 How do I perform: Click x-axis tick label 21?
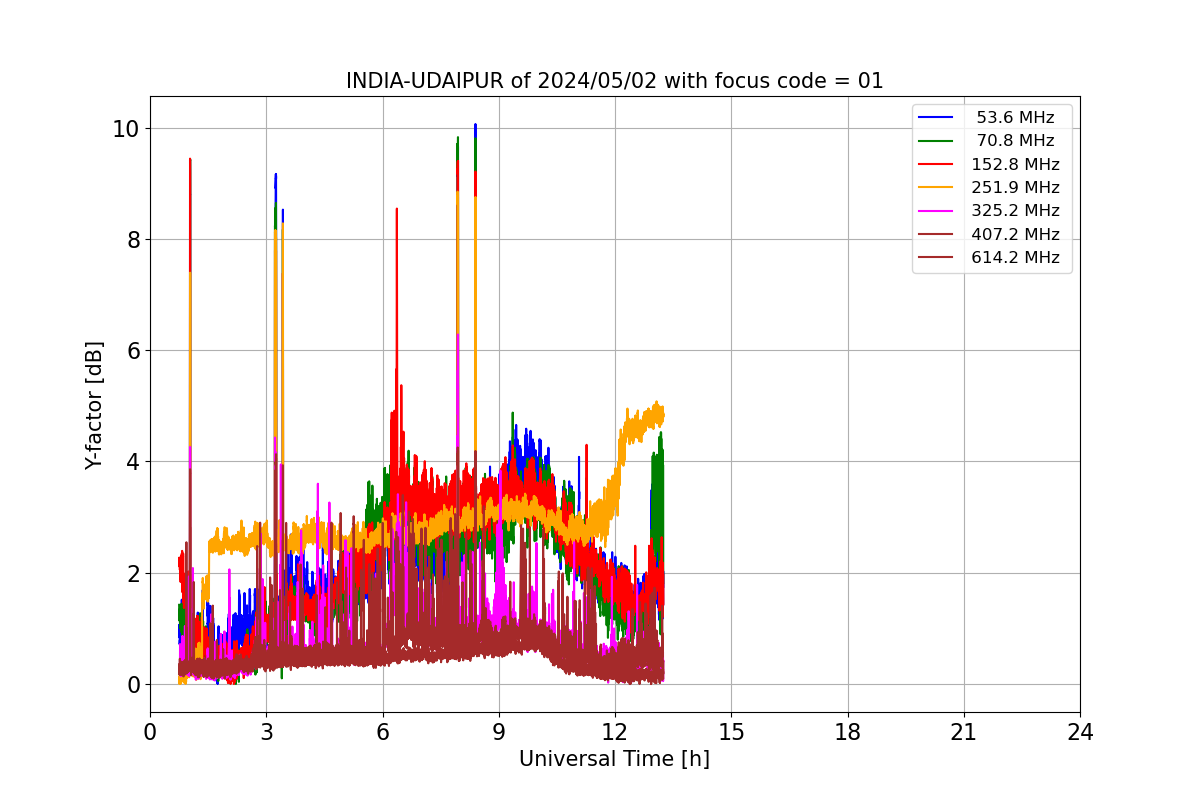pos(964,732)
